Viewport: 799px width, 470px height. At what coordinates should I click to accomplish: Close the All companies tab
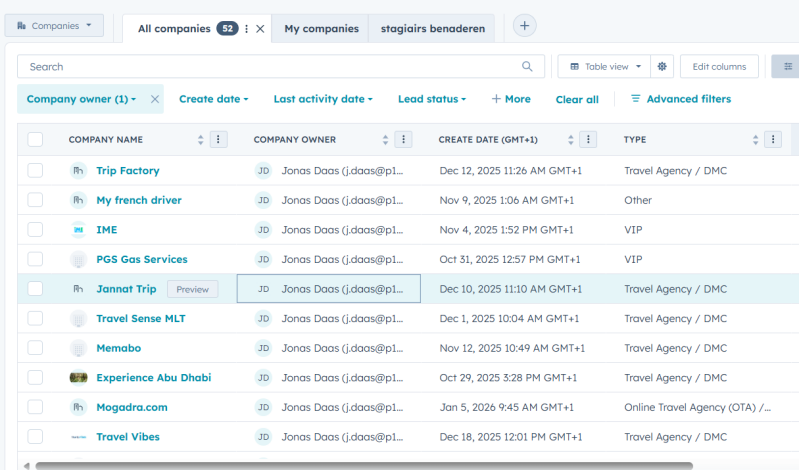260,29
